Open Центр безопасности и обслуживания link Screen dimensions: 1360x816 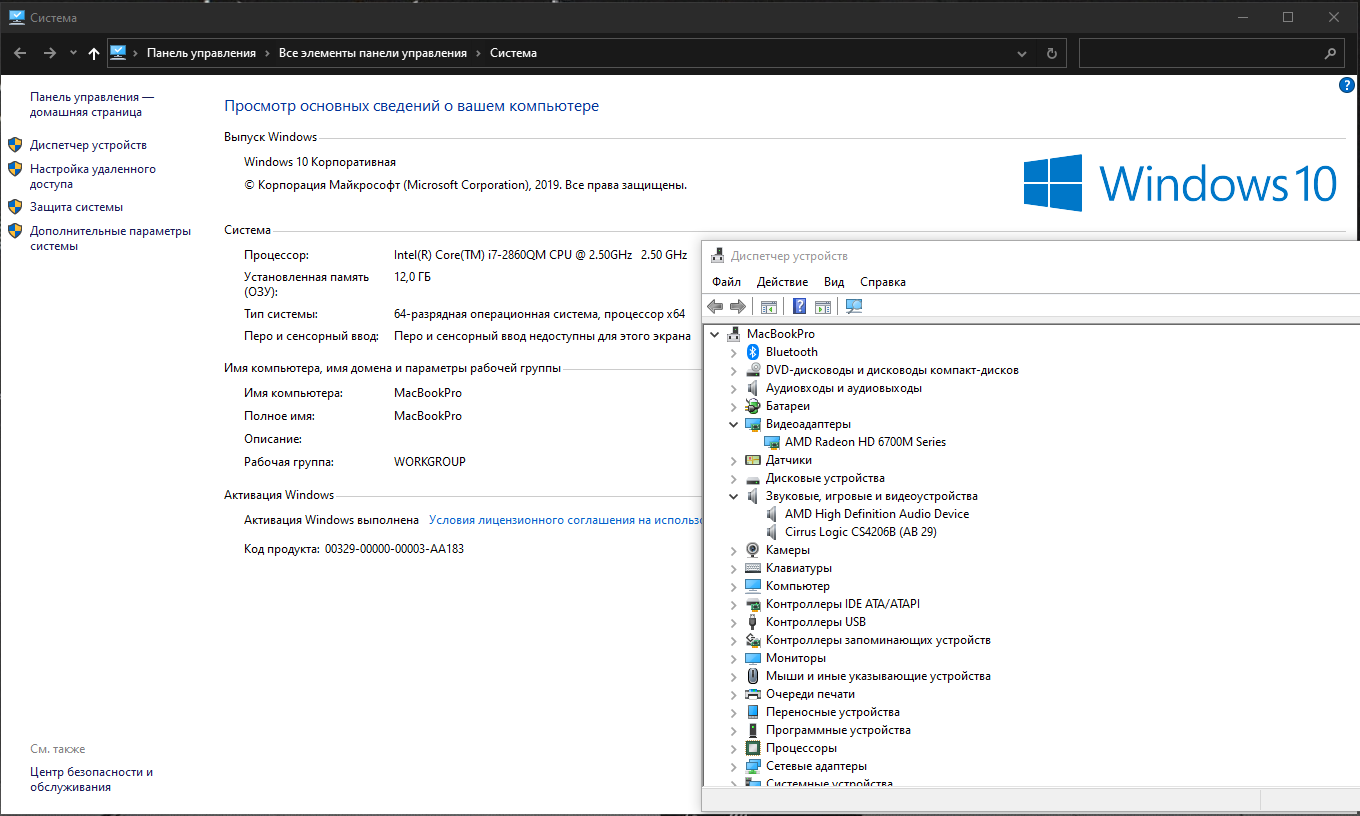tap(91, 779)
